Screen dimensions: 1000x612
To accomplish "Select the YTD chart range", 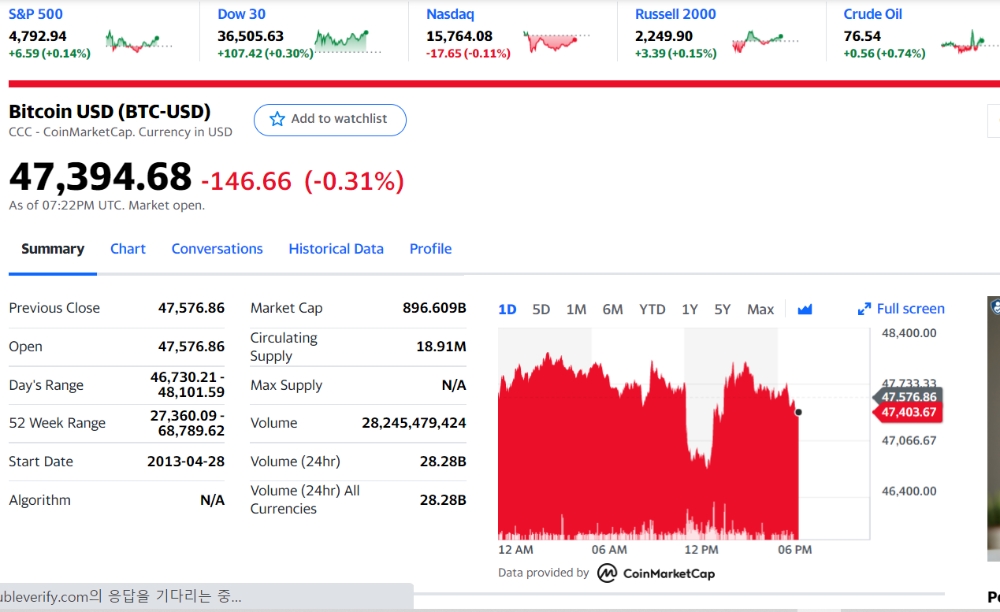I will (652, 310).
